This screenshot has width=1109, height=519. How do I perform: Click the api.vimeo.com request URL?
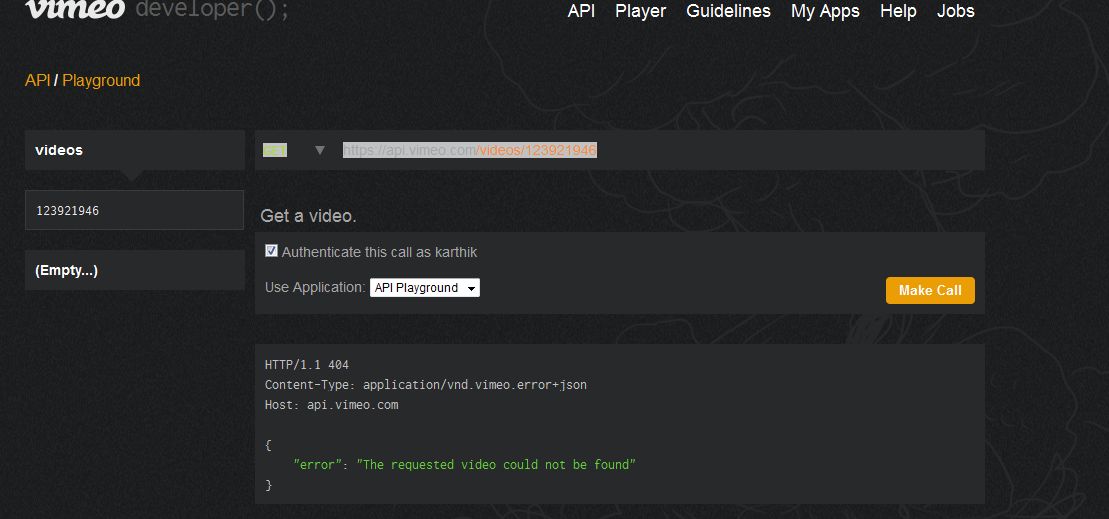(470, 150)
